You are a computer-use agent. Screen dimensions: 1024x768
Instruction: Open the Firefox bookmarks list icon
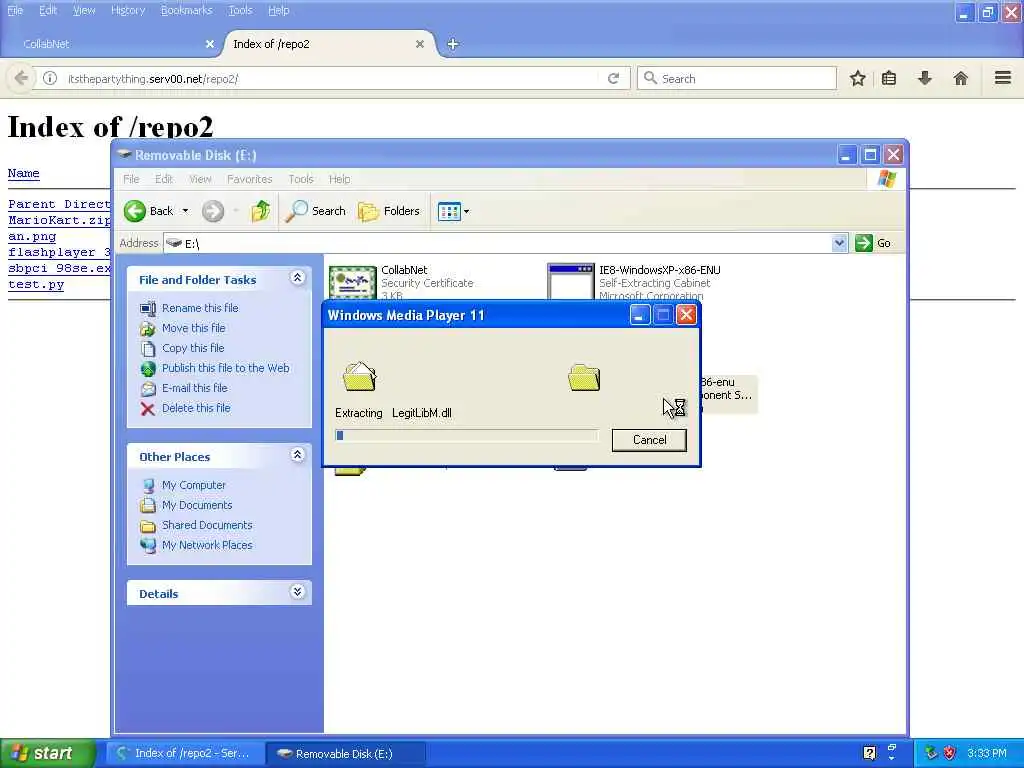coord(889,78)
